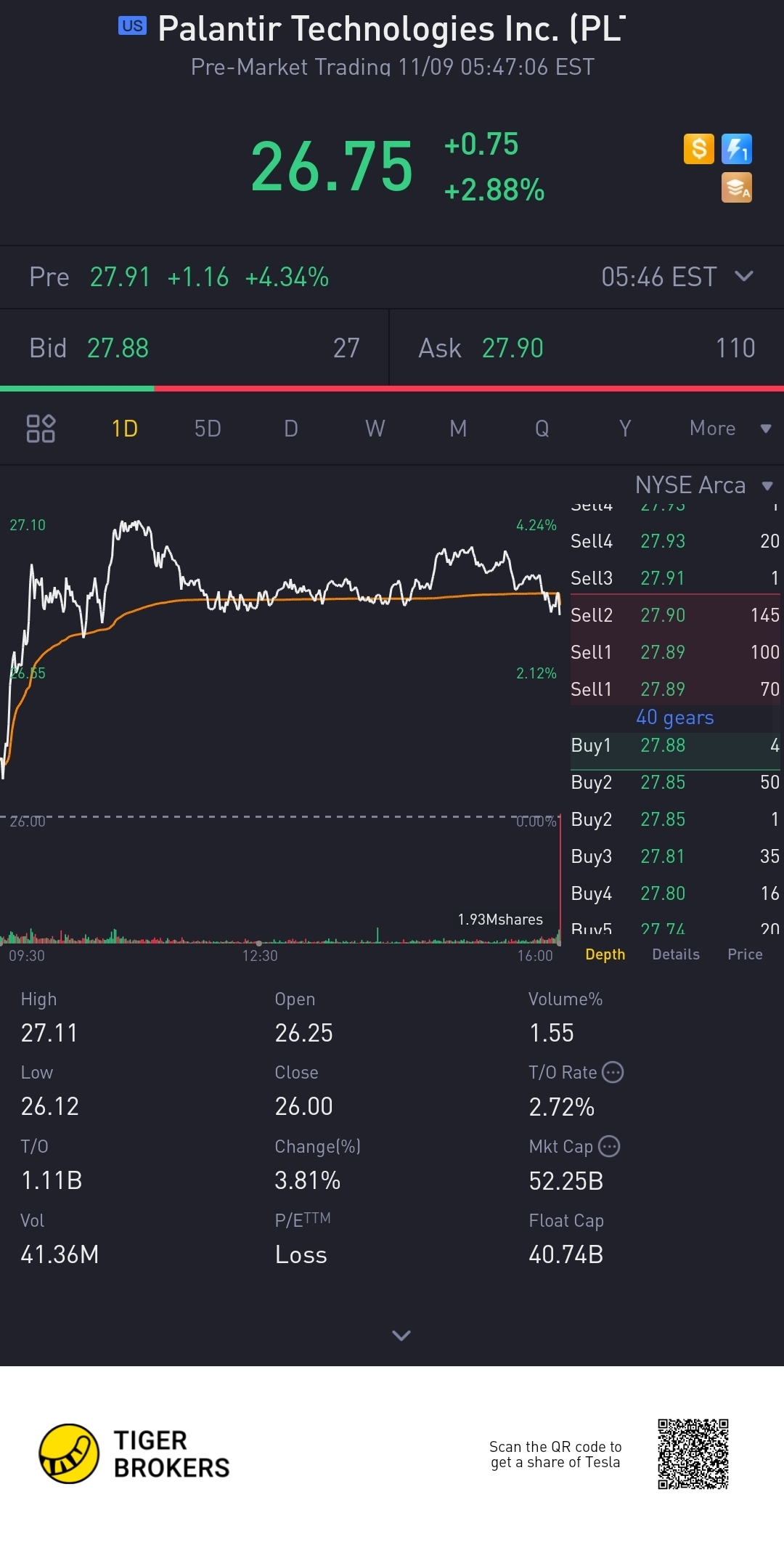The image size is (784, 1542).
Task: Expand more stats with bottom chevron
Action: tap(401, 1335)
